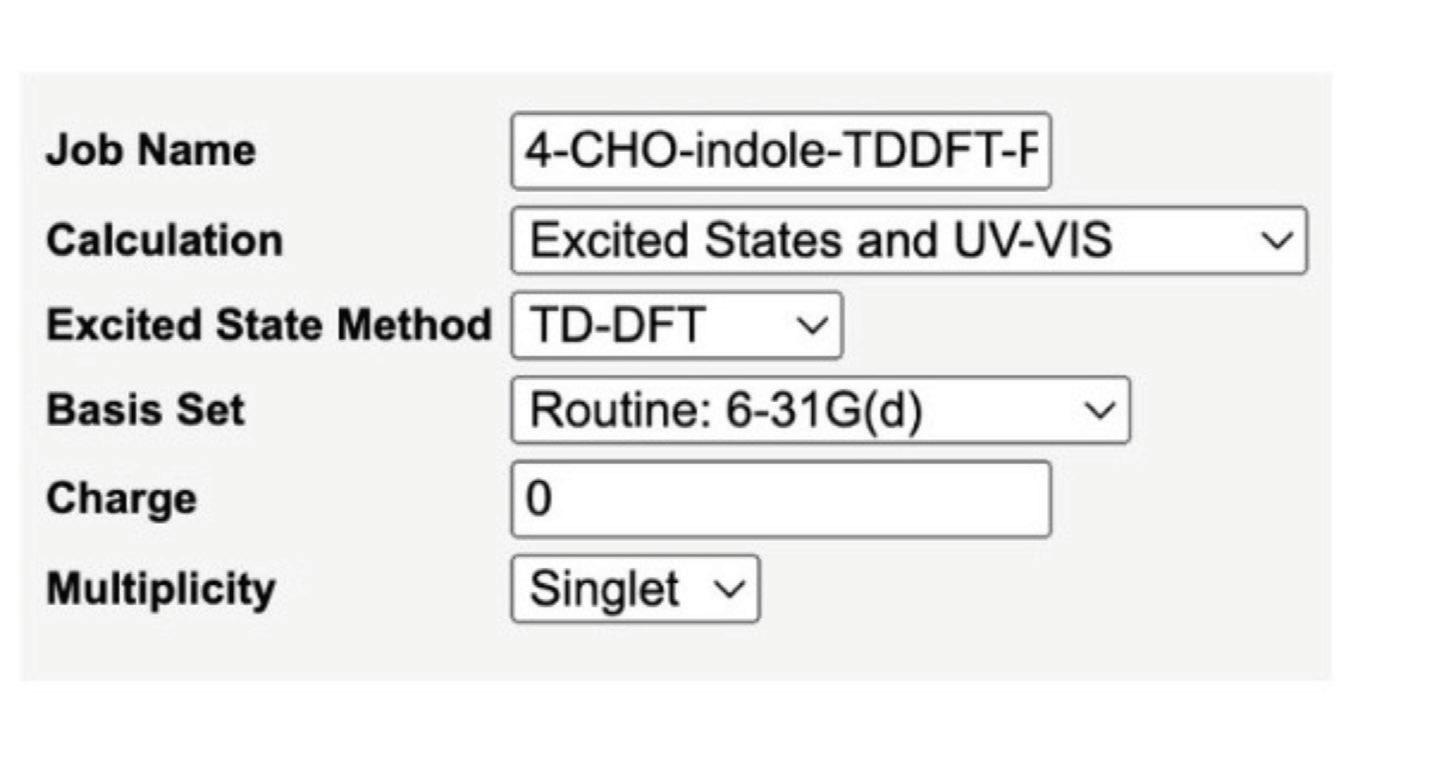Open the Multiplicity dropdown

(x=634, y=588)
